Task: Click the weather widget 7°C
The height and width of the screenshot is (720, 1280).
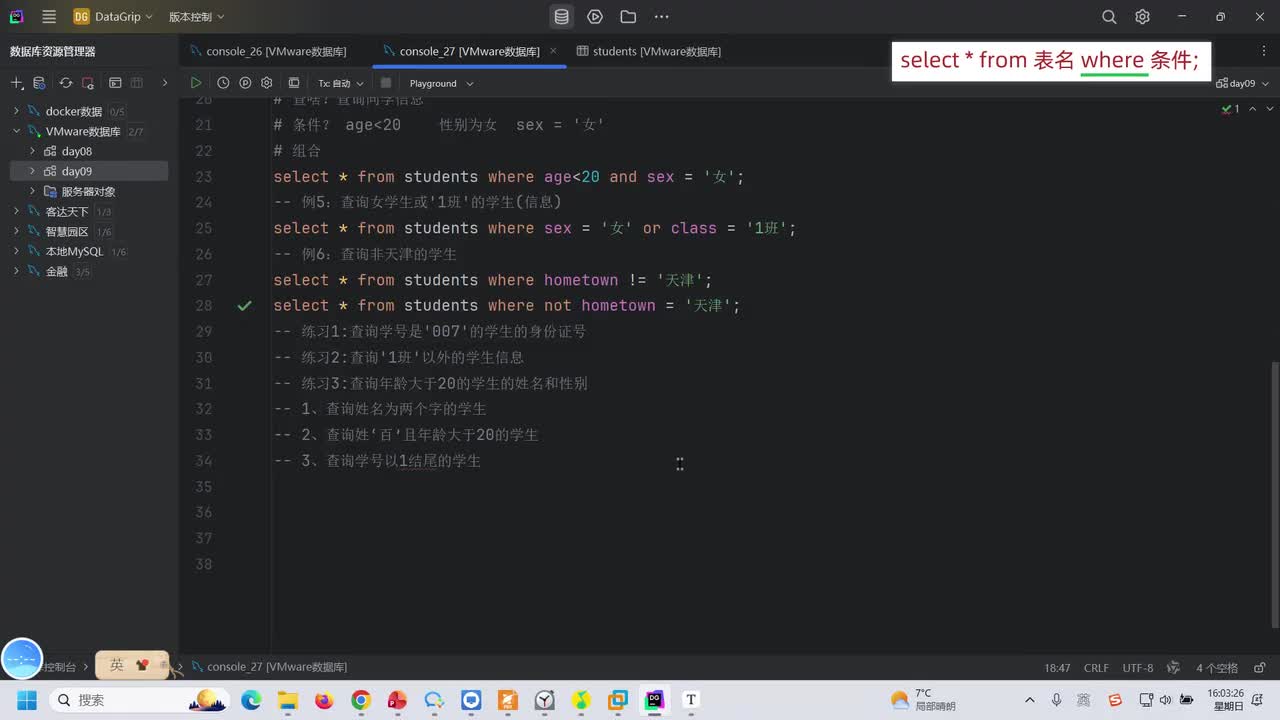Action: [923, 700]
